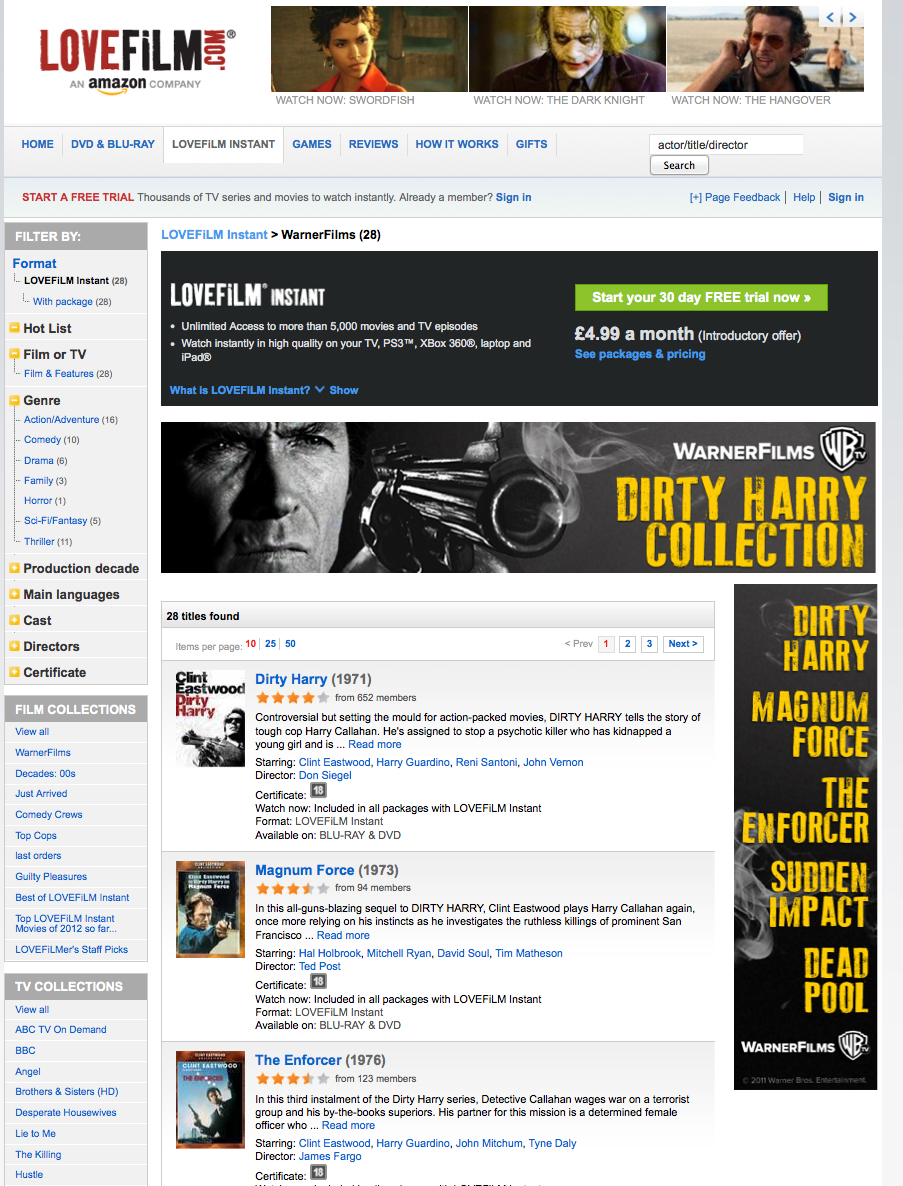Expand the Production decade filter
903x1186 pixels.
(14, 568)
